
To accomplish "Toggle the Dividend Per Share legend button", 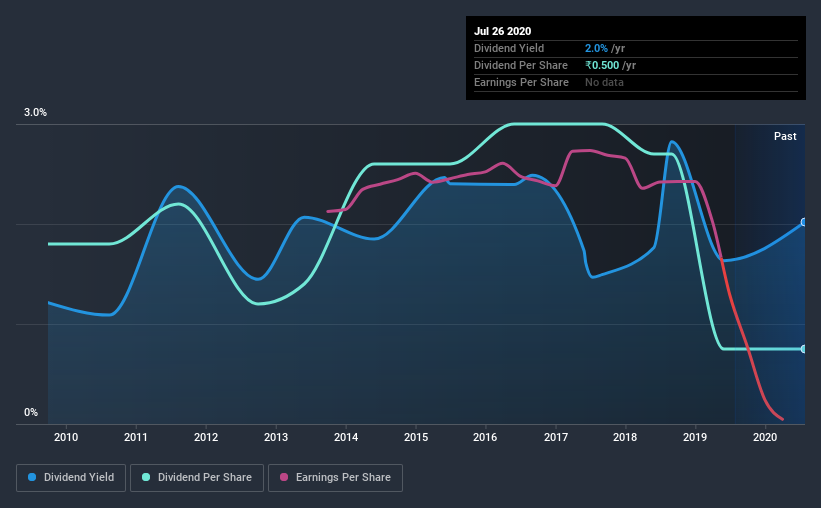I will coord(197,478).
